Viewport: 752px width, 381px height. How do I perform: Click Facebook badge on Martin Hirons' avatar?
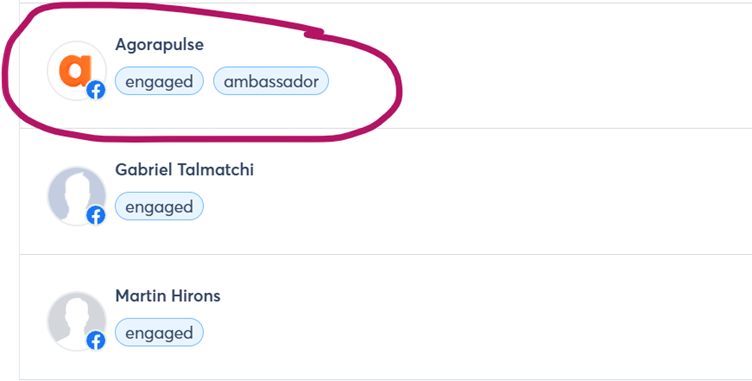(96, 341)
